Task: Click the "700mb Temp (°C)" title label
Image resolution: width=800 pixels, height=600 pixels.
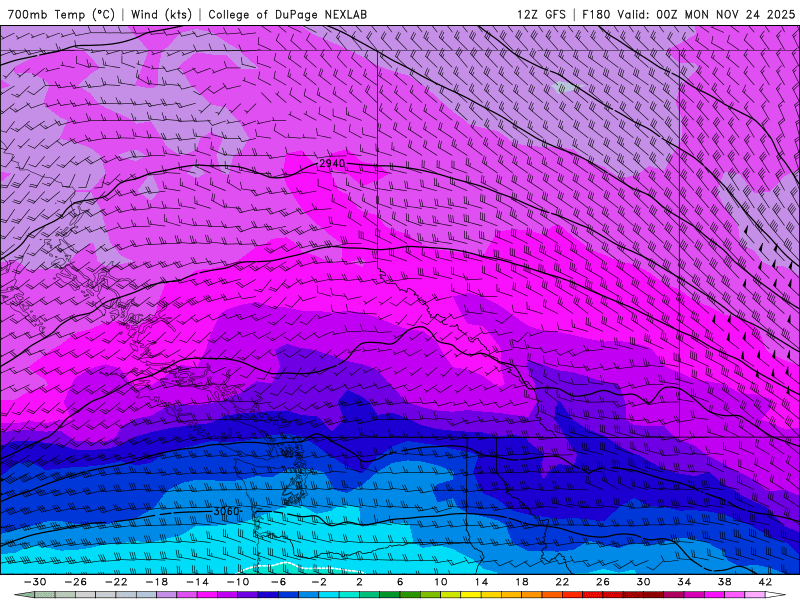Action: (x=61, y=14)
